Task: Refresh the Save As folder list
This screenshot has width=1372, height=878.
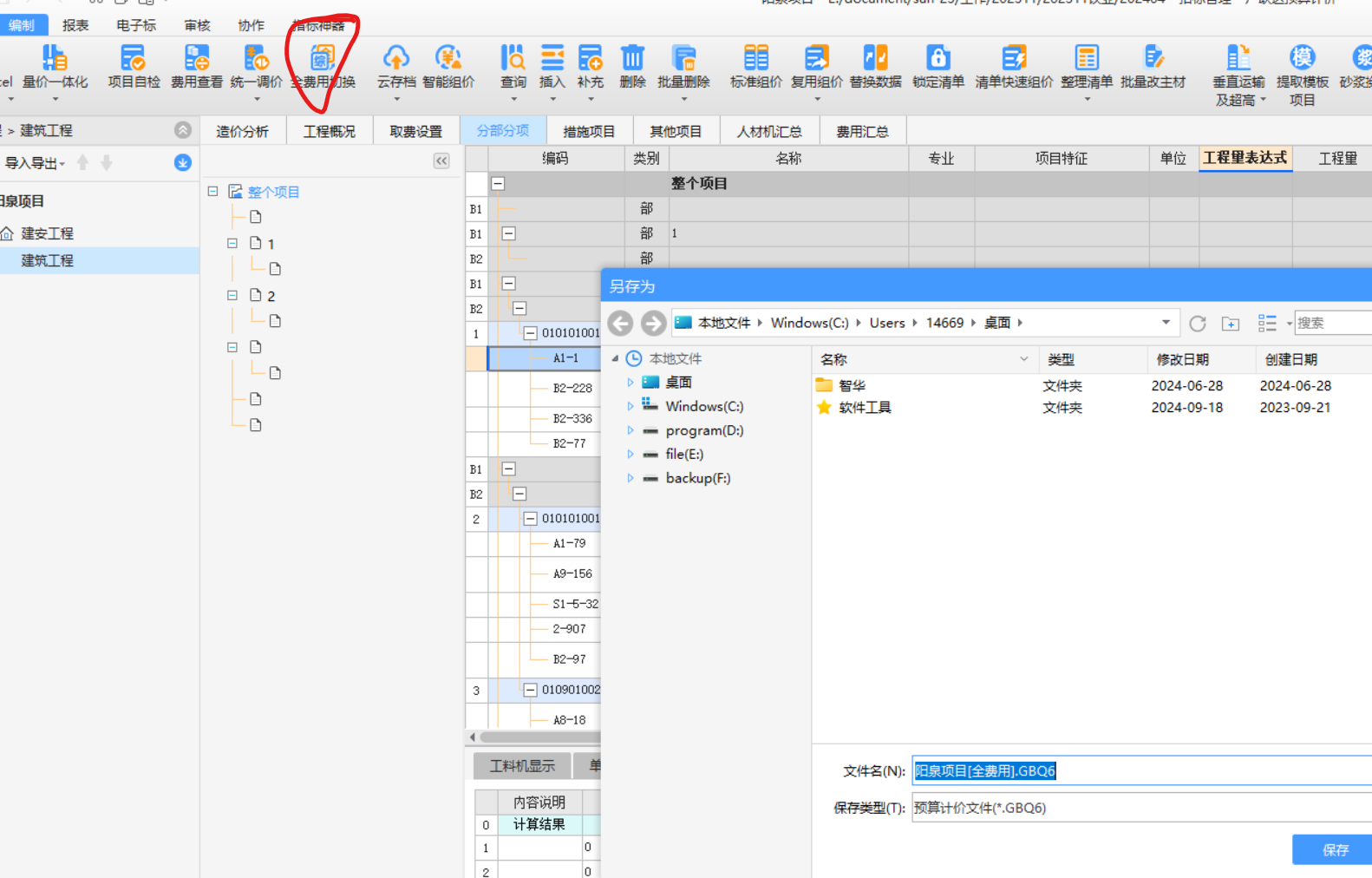Action: 1198,324
